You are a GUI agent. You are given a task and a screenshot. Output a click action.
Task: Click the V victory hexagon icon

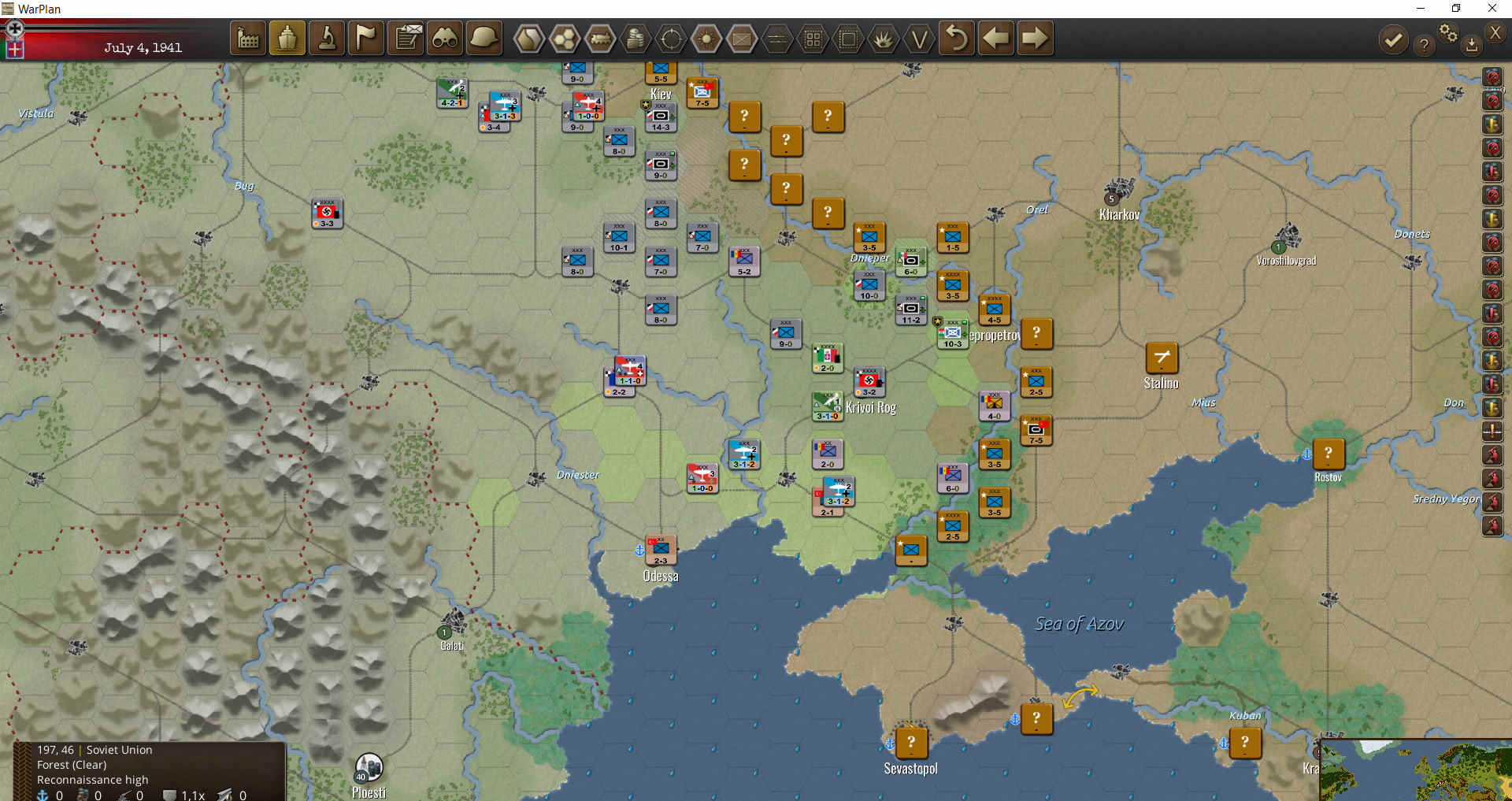919,39
